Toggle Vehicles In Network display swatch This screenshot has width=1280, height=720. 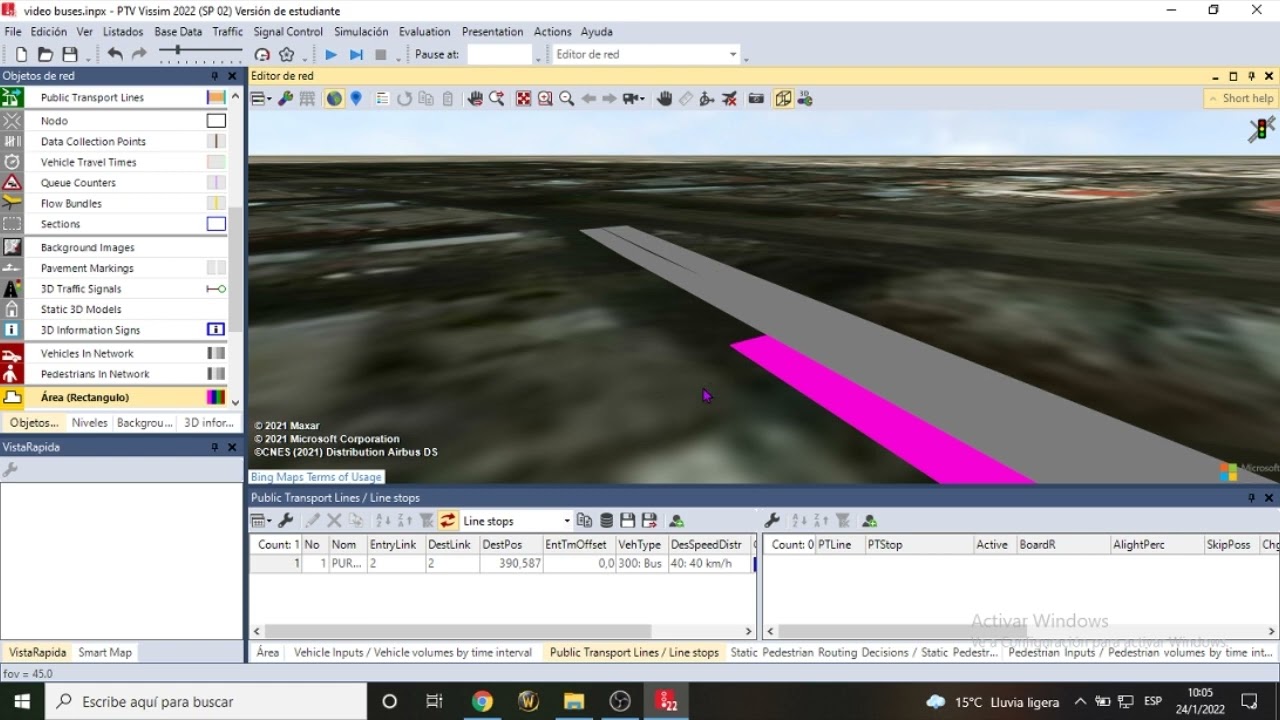pyautogui.click(x=216, y=354)
